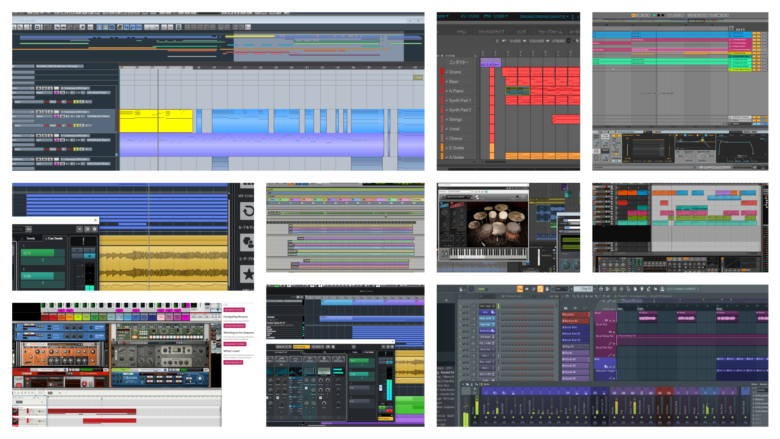This screenshot has height=439, width=780.
Task: Select the Synth Pad 2 track row
Action: [458, 110]
